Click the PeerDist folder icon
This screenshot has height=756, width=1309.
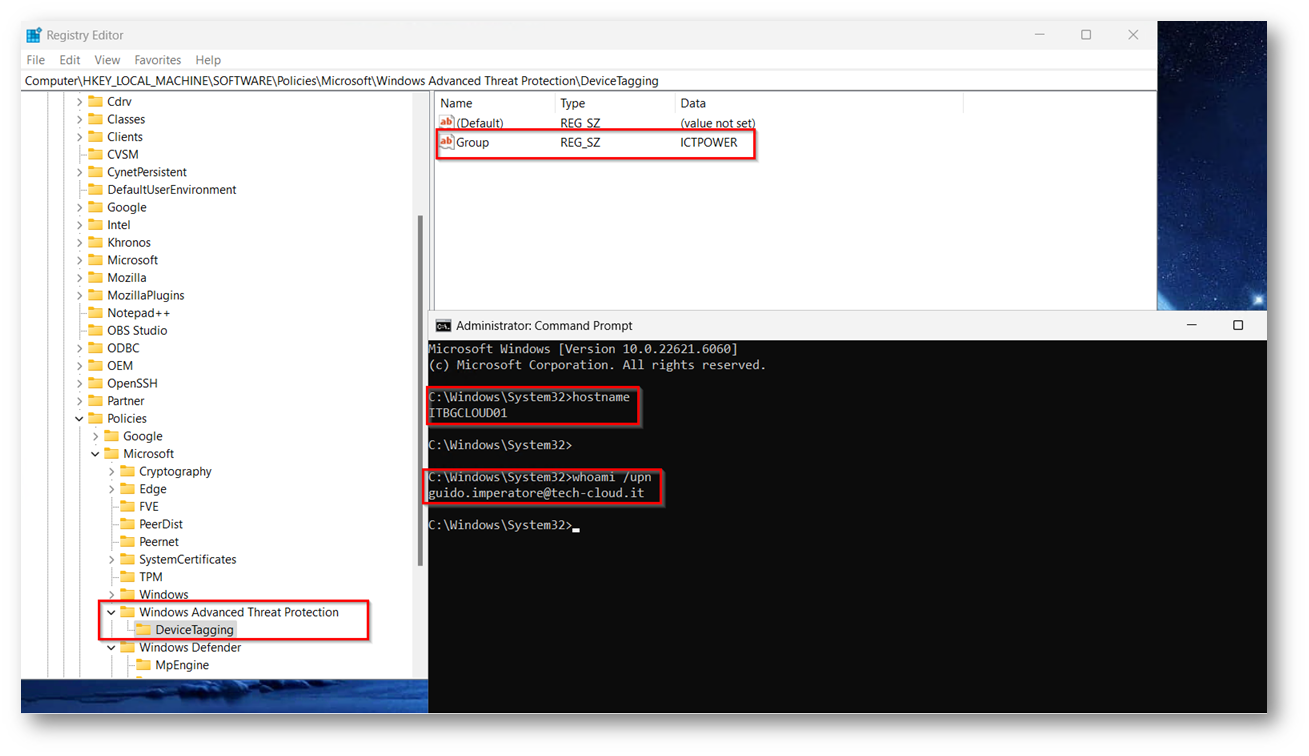128,524
